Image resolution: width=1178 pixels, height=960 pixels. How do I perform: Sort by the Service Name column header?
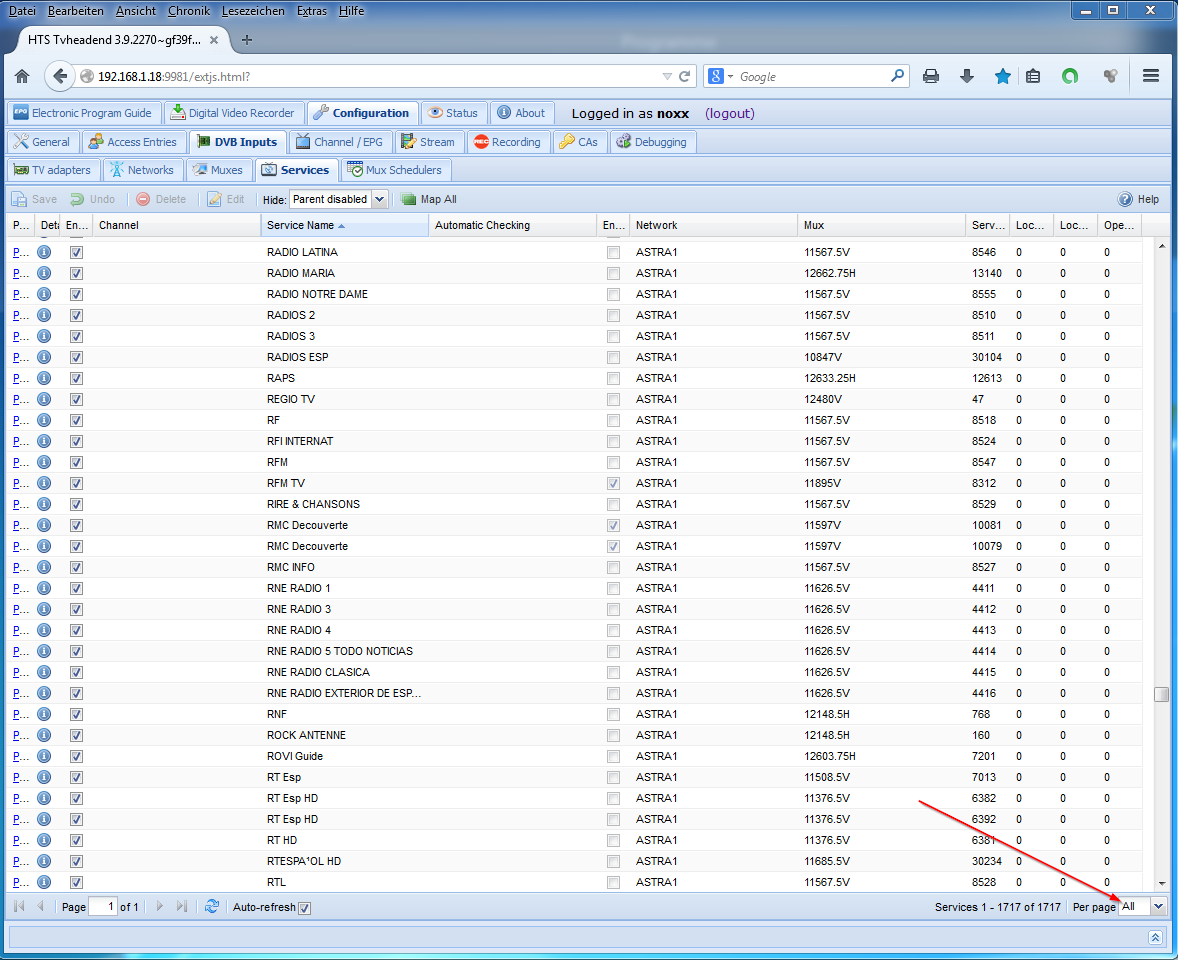(344, 225)
